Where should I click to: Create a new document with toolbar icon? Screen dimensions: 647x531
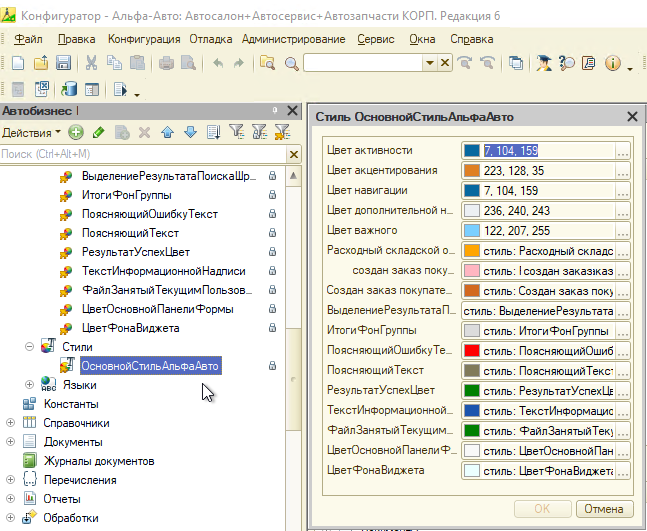[x=18, y=63]
